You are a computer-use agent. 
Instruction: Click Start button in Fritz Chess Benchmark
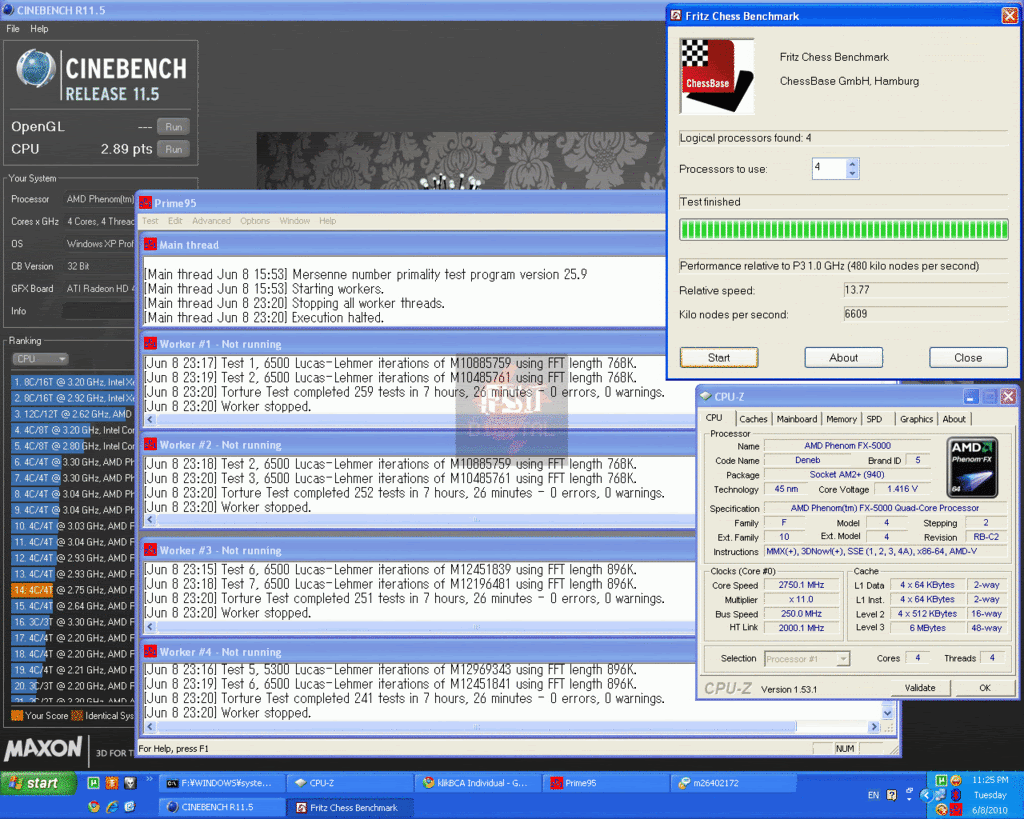point(719,357)
